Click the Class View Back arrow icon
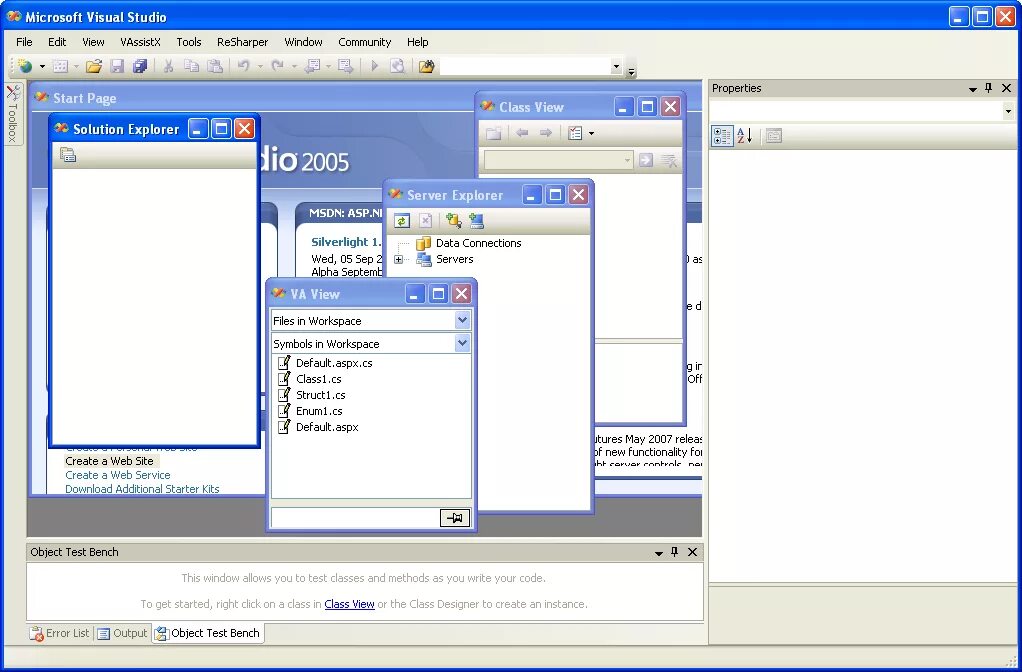 (522, 133)
